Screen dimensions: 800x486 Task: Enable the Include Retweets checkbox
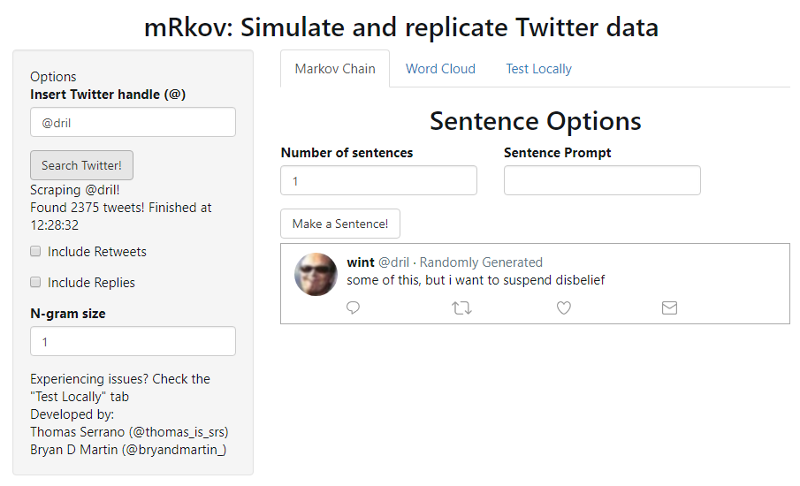tap(36, 251)
